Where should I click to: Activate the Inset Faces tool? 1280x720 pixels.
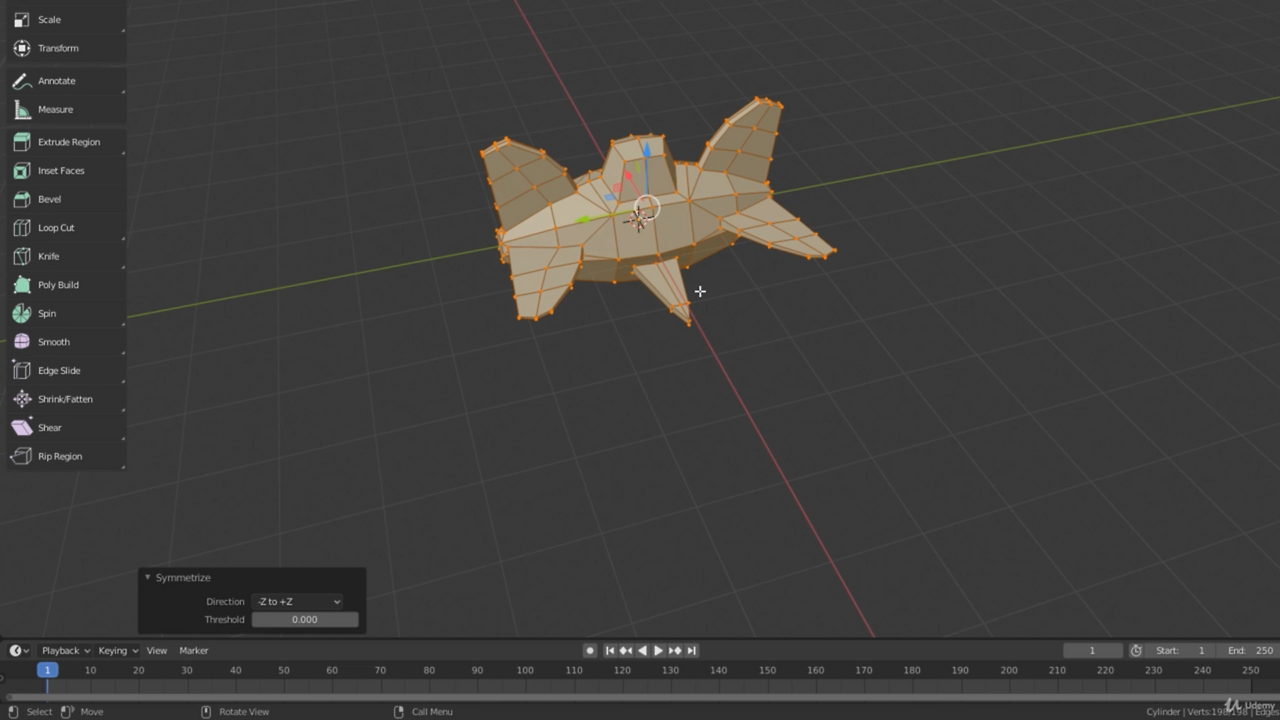pos(66,171)
